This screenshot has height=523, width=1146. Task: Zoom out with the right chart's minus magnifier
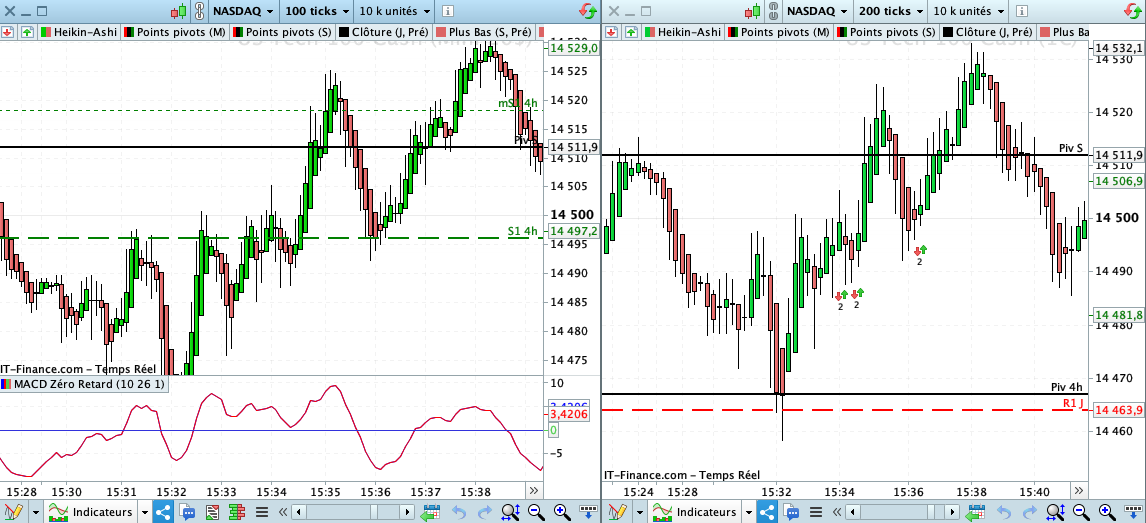pyautogui.click(x=1082, y=512)
